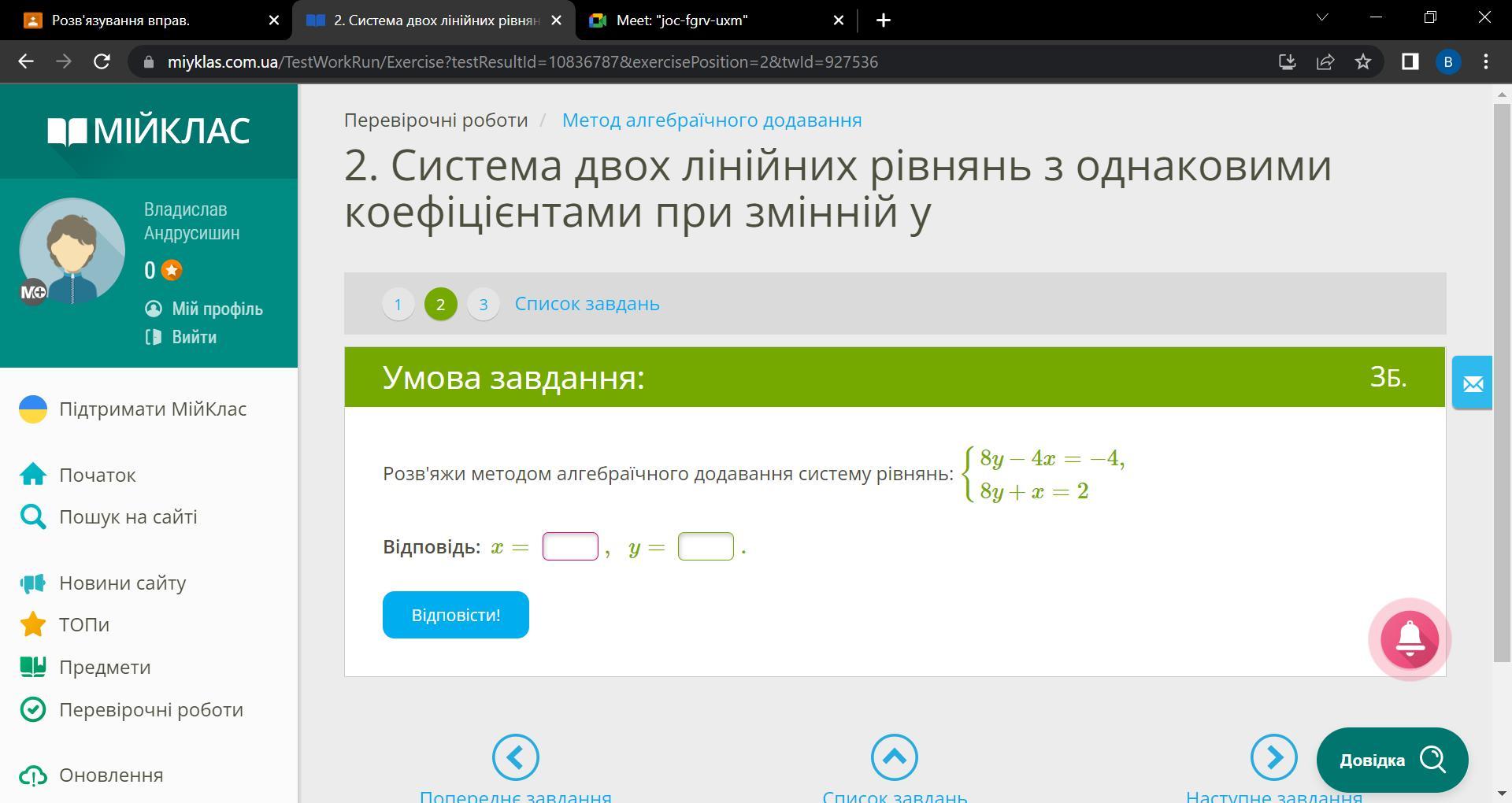
Task: Open Оновлення menu item
Action: click(111, 775)
